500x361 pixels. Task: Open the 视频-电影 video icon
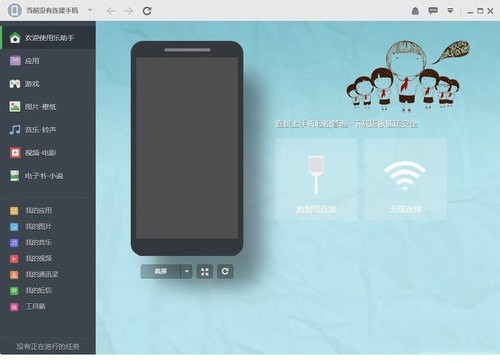(15, 153)
